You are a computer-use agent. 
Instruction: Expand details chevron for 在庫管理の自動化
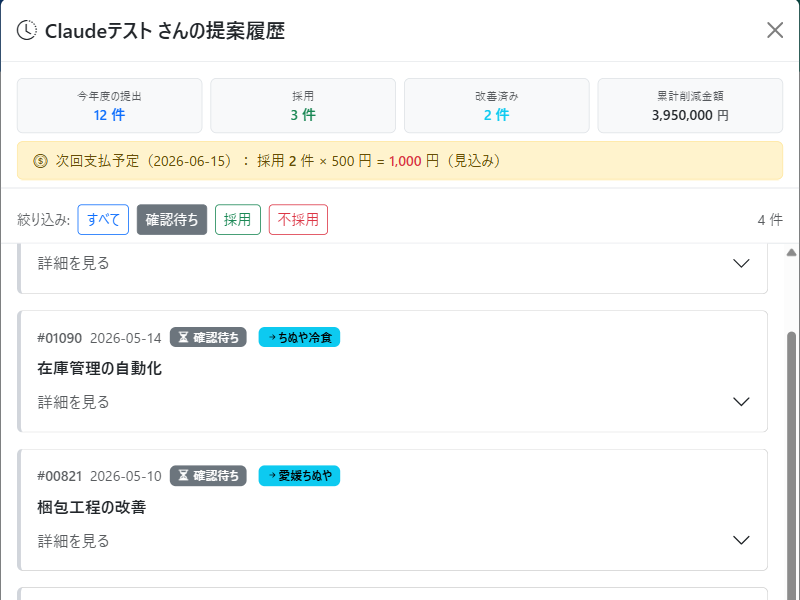coord(741,402)
